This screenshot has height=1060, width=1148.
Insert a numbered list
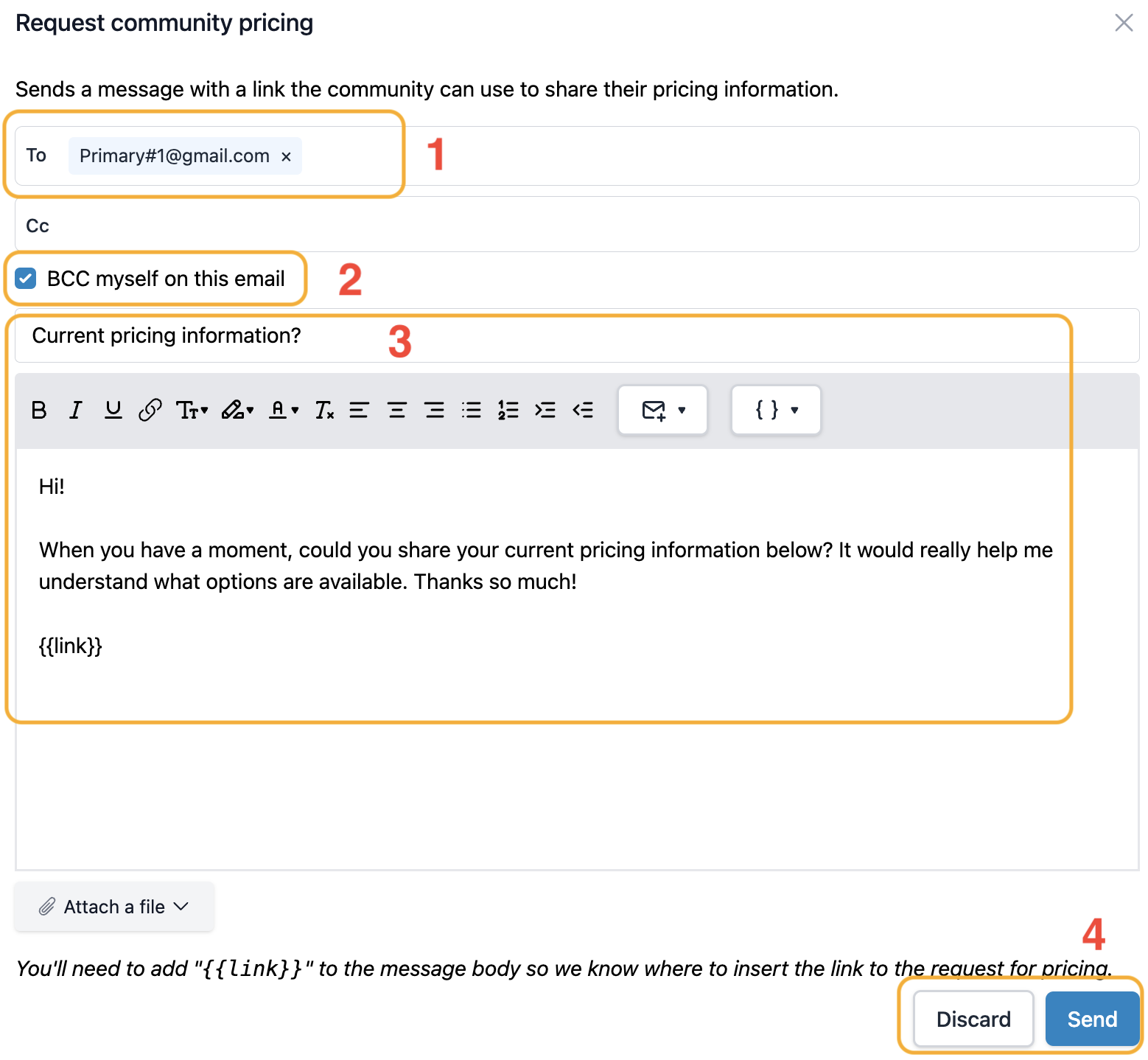click(508, 410)
